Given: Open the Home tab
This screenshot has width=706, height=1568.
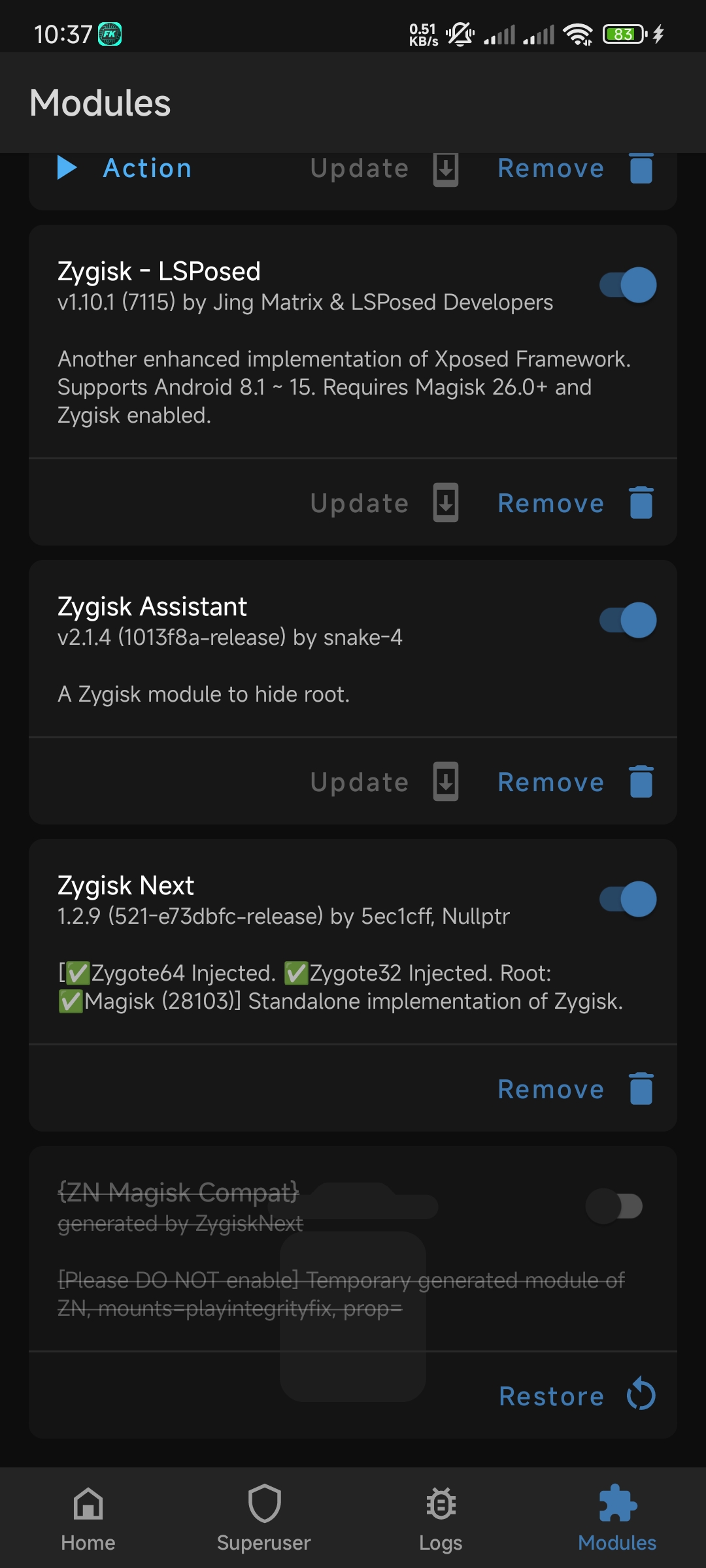Looking at the screenshot, I should [x=88, y=1518].
